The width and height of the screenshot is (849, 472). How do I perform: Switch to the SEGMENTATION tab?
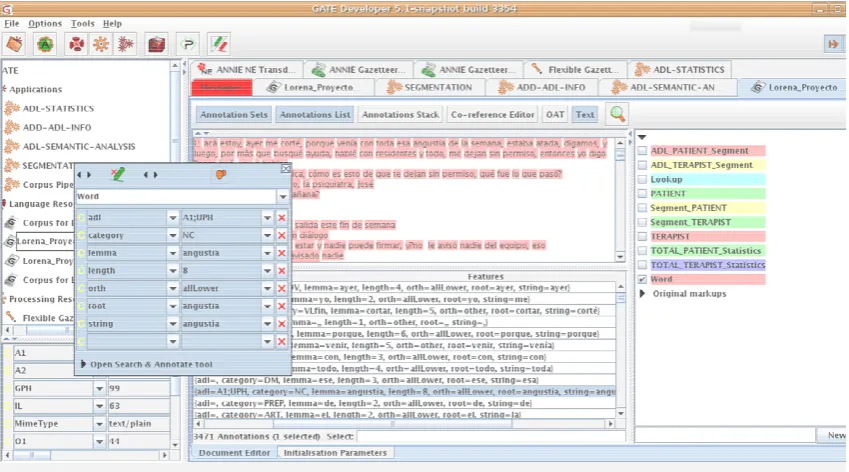point(429,87)
